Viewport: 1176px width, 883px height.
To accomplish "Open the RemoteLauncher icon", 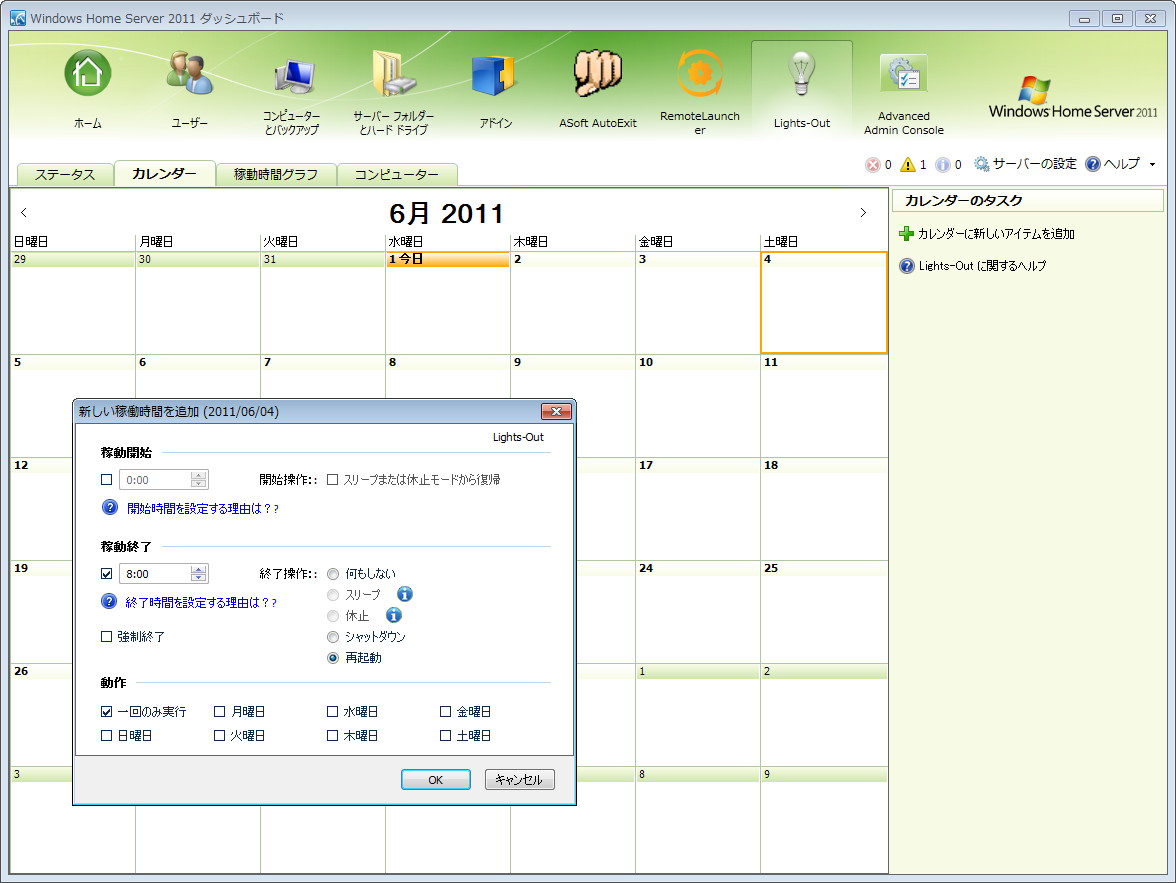I will pyautogui.click(x=700, y=74).
